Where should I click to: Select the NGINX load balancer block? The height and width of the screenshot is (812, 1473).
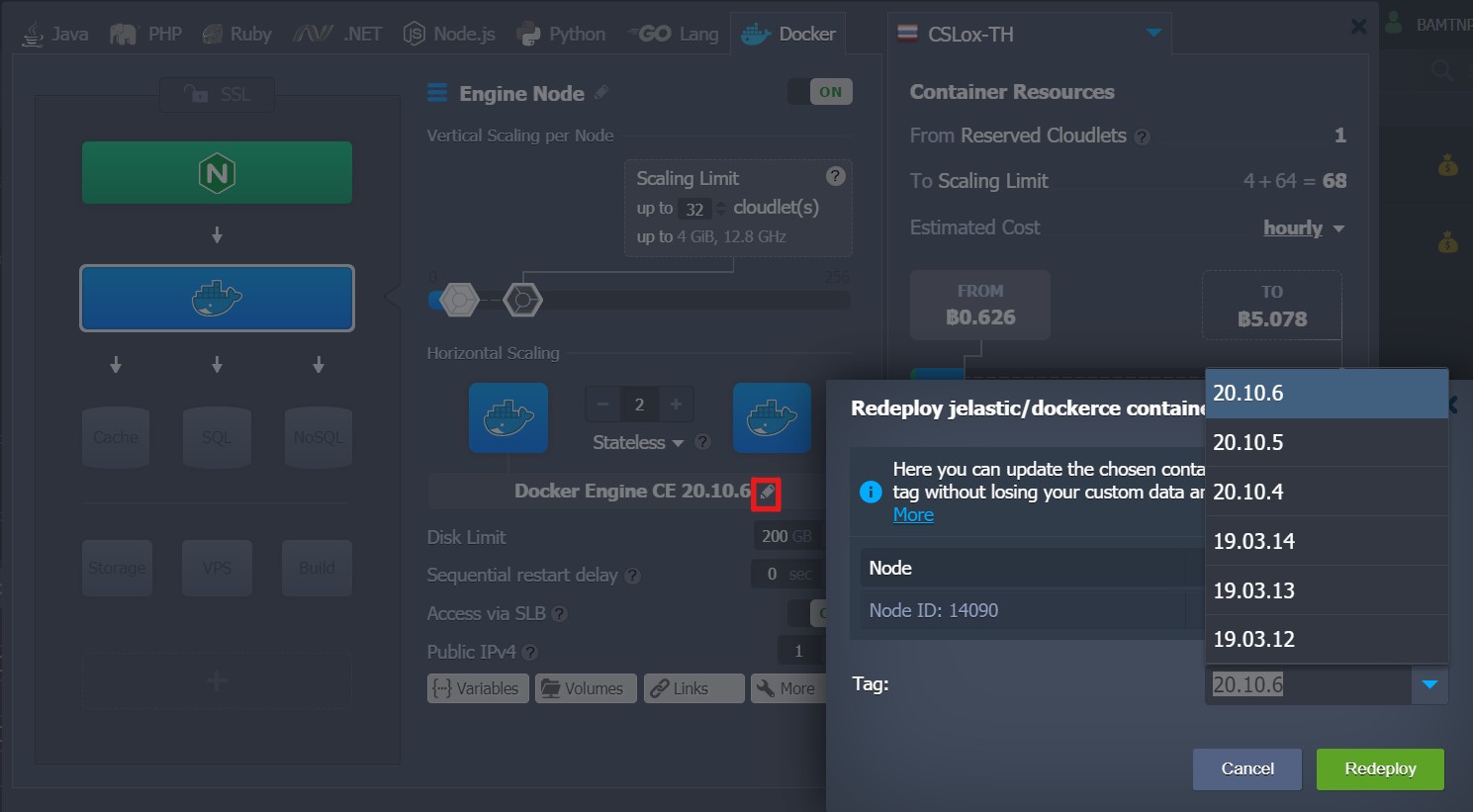217,173
